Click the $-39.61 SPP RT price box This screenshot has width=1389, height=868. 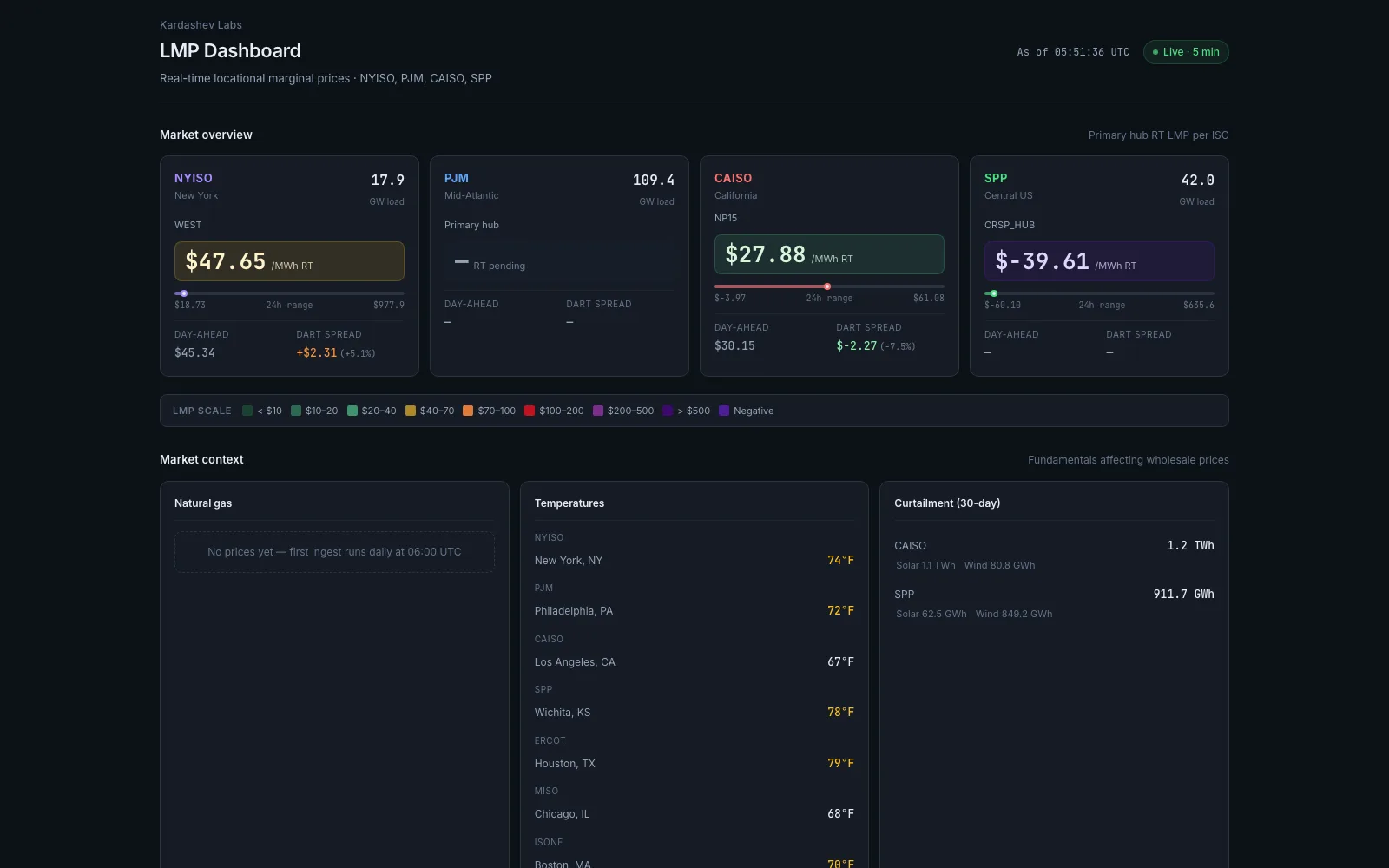tap(1099, 261)
